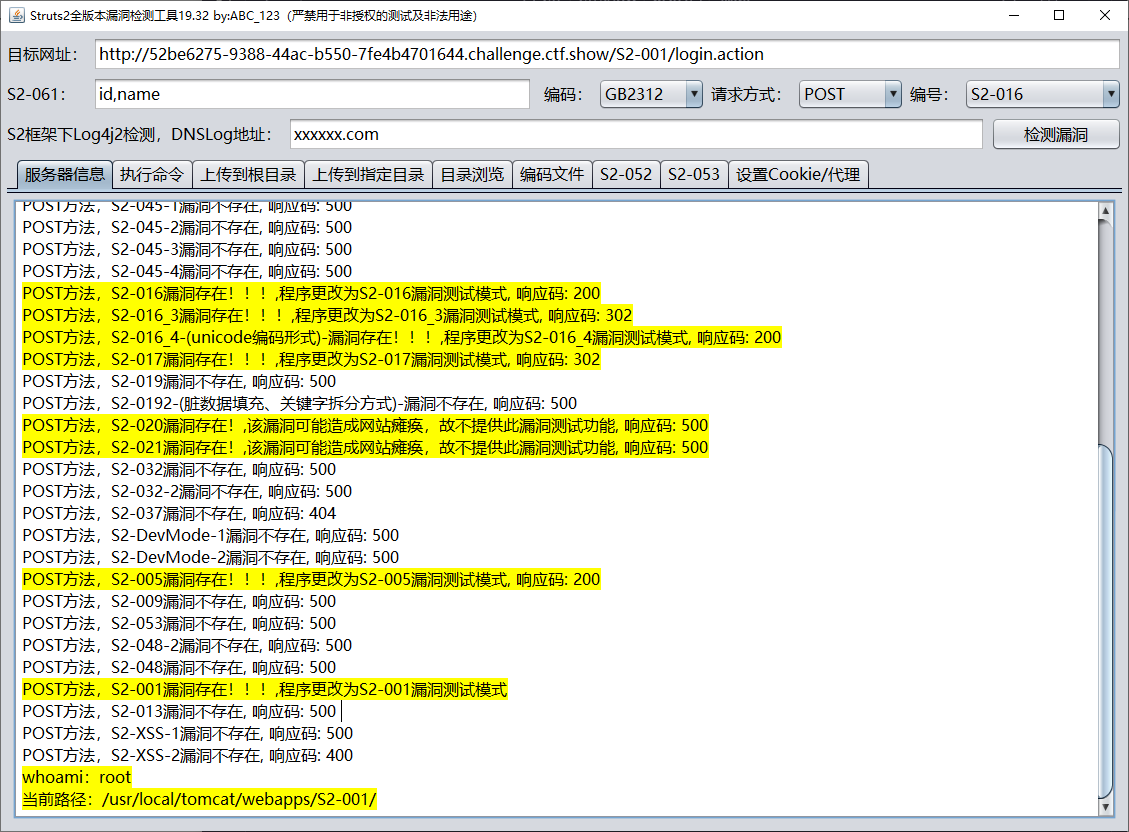Image resolution: width=1129 pixels, height=832 pixels.
Task: Click the S2-021漏洞存在 result line
Action: (365, 448)
